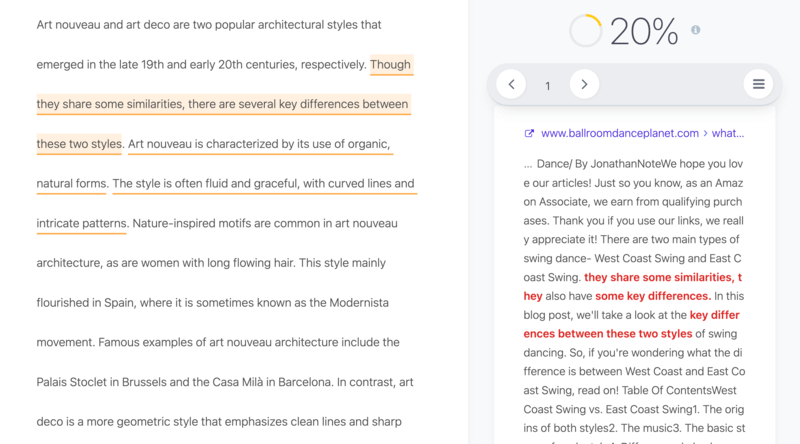This screenshot has width=800, height=444.
Task: Click 'what...' breadcrumb in the source link
Action: (x=728, y=133)
